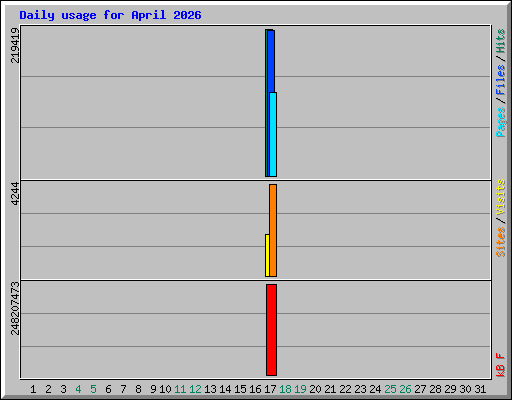The height and width of the screenshot is (400, 512).
Task: Click the Pages legend label
Action: (x=500, y=122)
